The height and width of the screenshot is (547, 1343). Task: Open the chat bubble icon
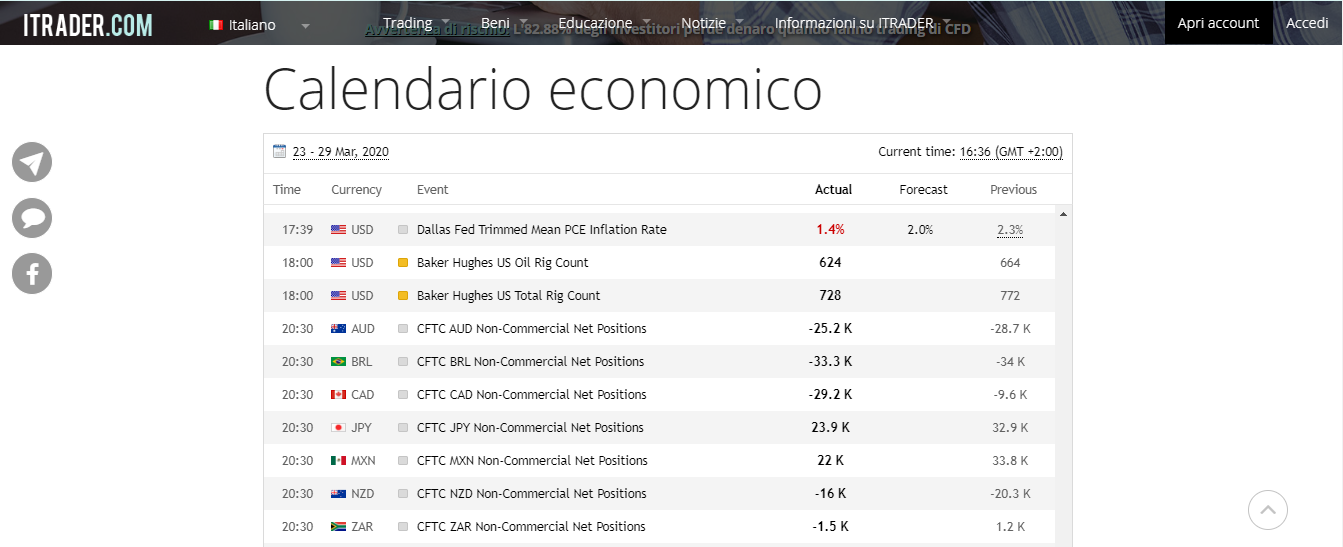point(32,218)
